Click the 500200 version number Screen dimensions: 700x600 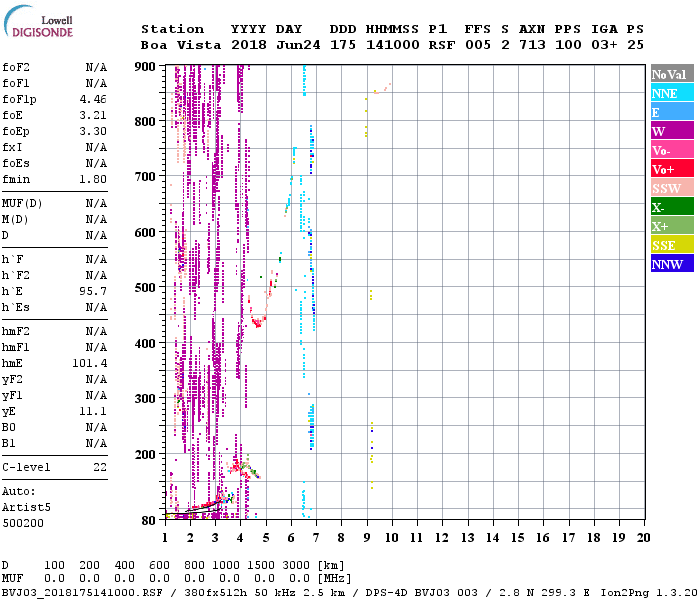click(23, 523)
